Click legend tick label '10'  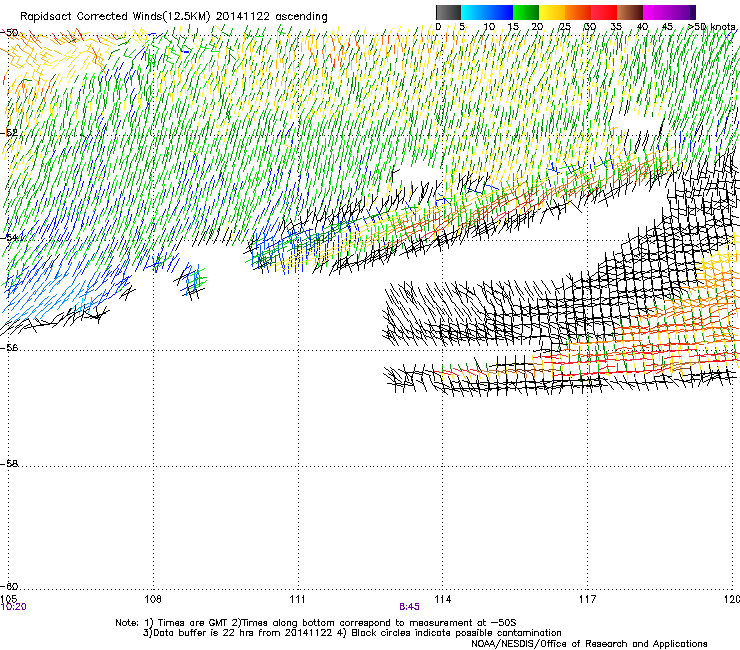click(x=489, y=26)
